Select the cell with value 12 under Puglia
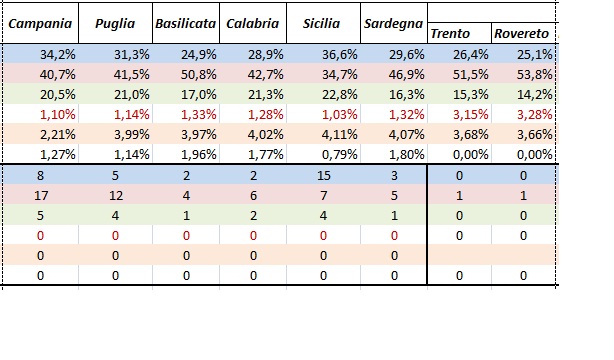Viewport: 614px width, 360px height. click(x=116, y=195)
